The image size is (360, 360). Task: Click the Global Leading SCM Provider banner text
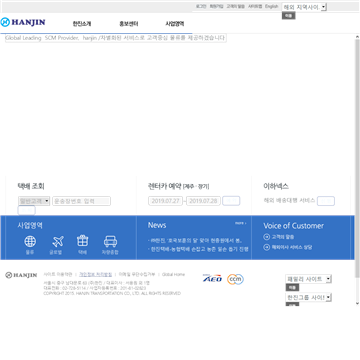[x=115, y=38]
